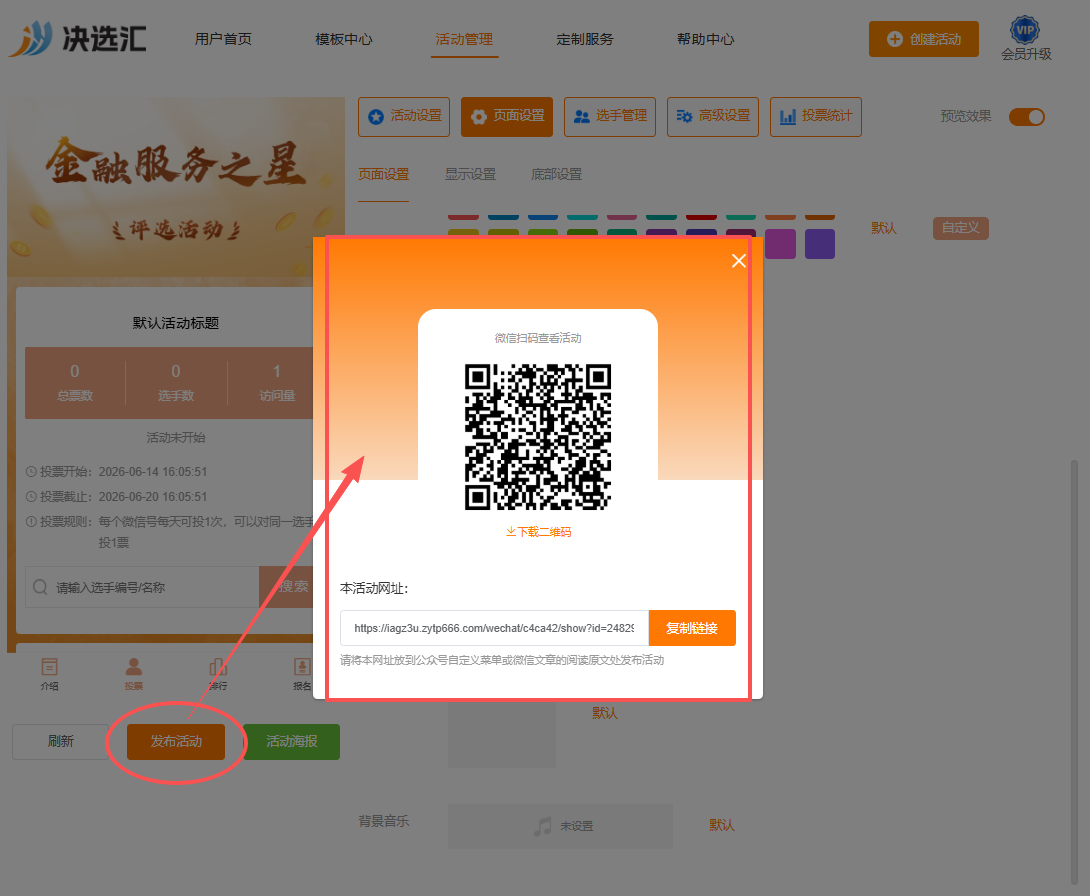Open 页面设置 orange tab button
Screen dimensions: 1090x896
507,117
